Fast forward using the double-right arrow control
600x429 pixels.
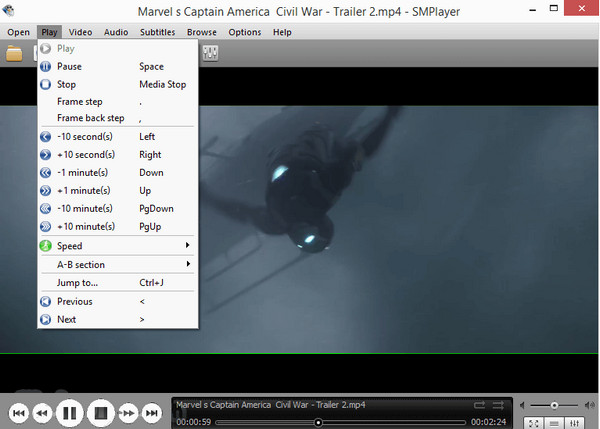point(128,413)
